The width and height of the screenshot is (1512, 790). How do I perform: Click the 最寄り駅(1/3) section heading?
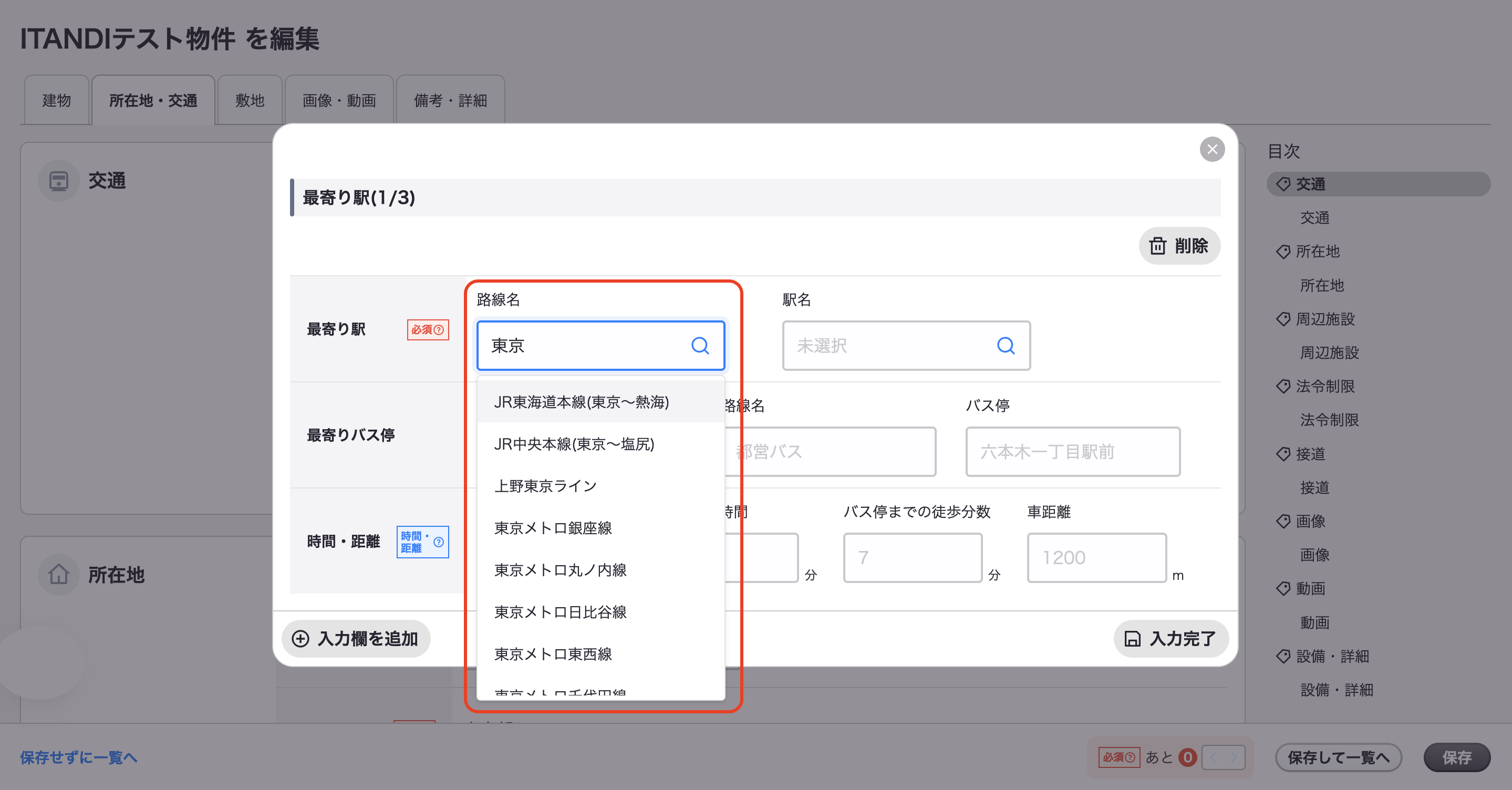click(x=359, y=198)
